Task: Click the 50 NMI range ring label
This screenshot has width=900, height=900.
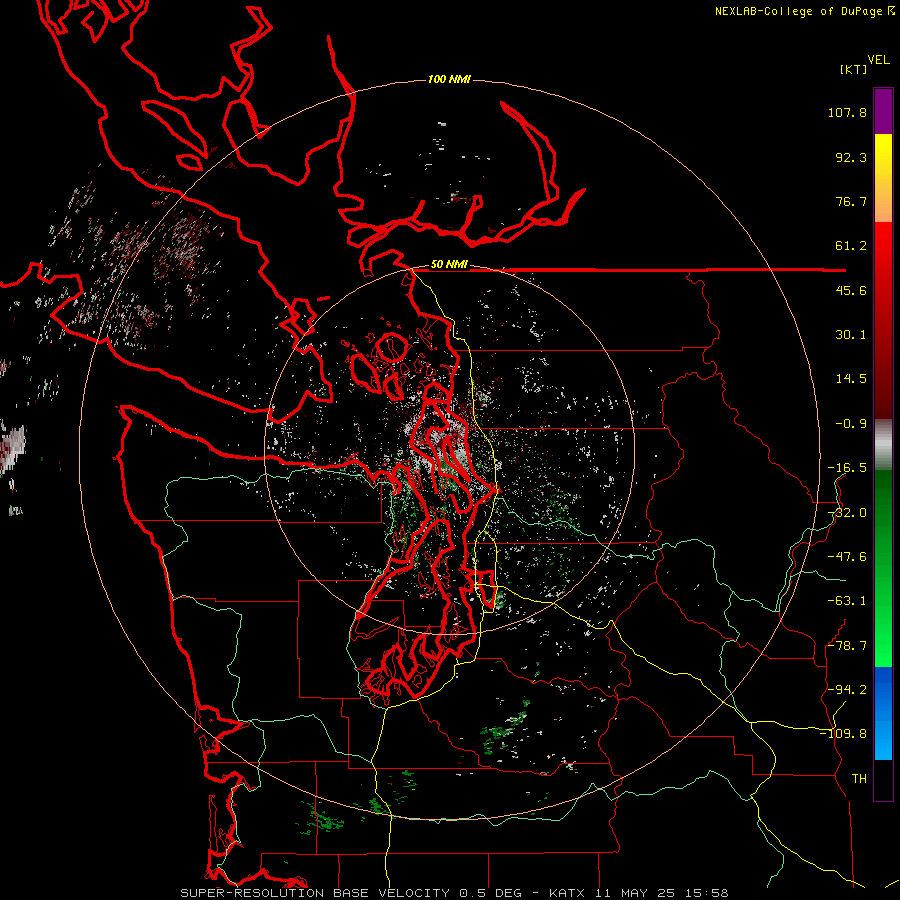Action: pos(449,265)
